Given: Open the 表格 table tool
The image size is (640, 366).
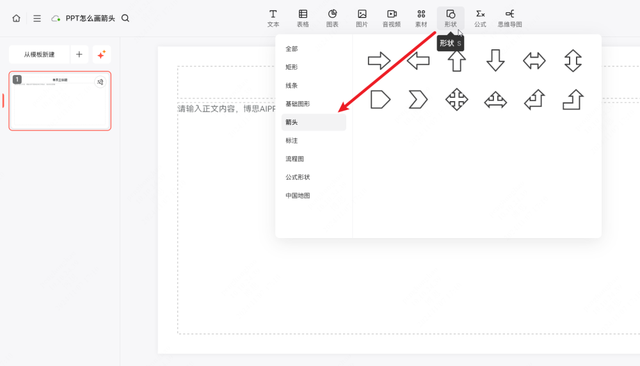Looking at the screenshot, I should point(303,18).
